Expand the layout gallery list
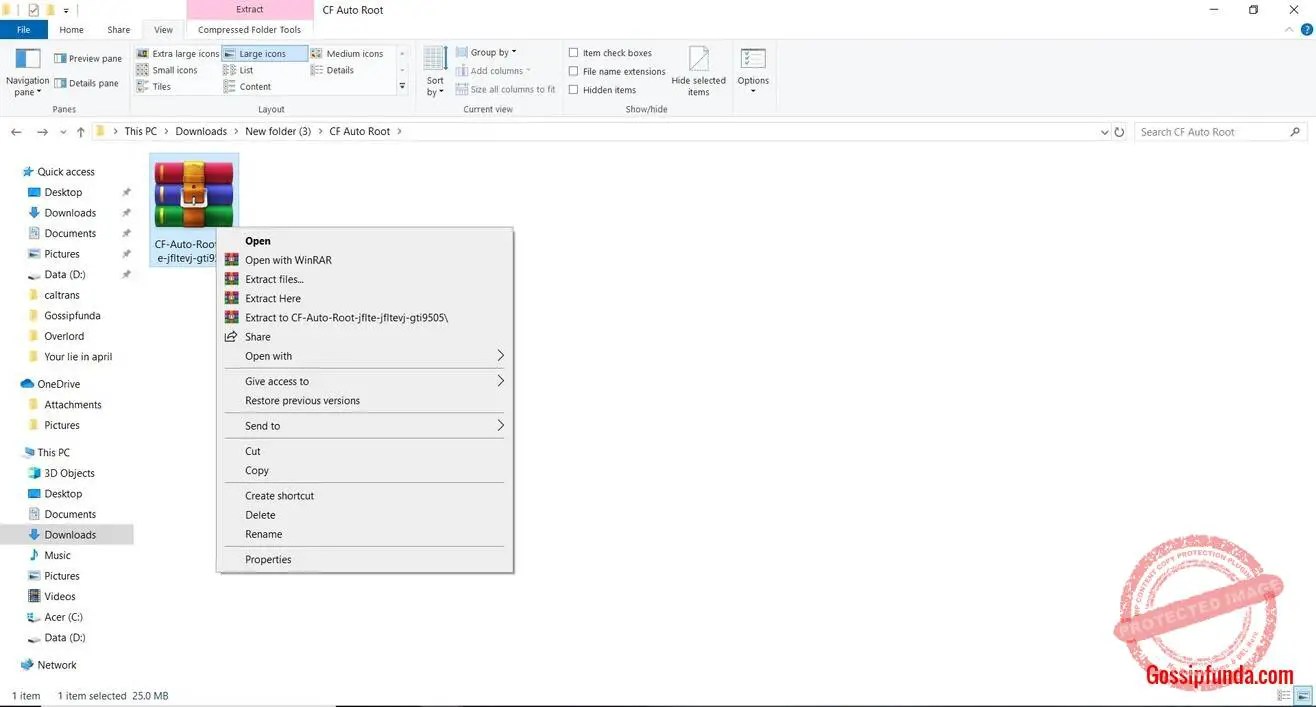The image size is (1316, 707). [403, 87]
